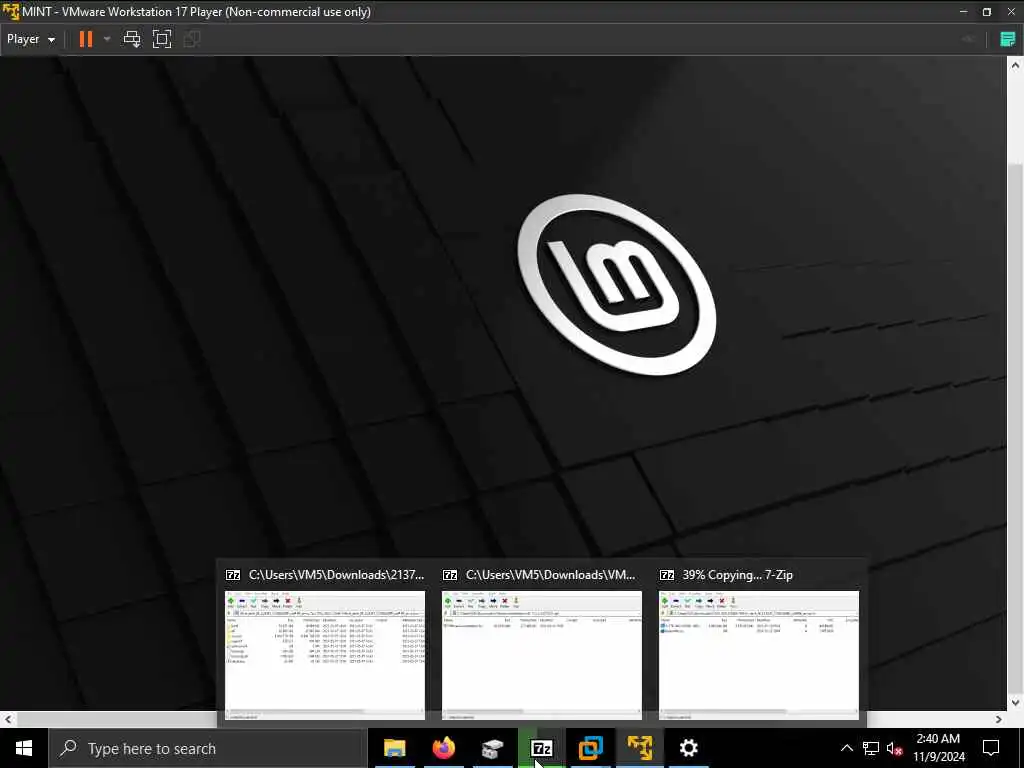Show hidden system tray icons
The image size is (1024, 768).
pyautogui.click(x=846, y=748)
